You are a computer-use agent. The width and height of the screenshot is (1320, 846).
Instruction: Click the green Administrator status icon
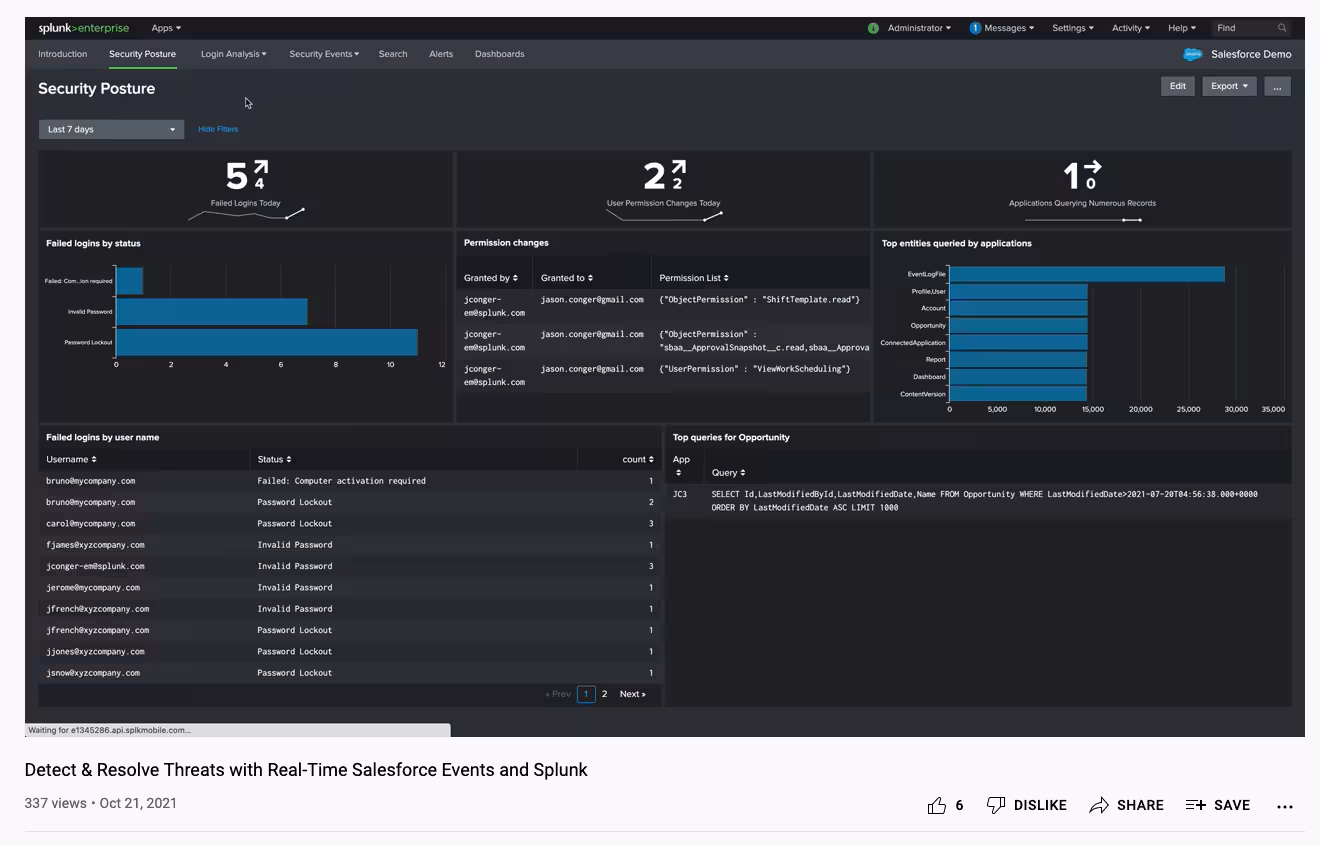[x=873, y=28]
